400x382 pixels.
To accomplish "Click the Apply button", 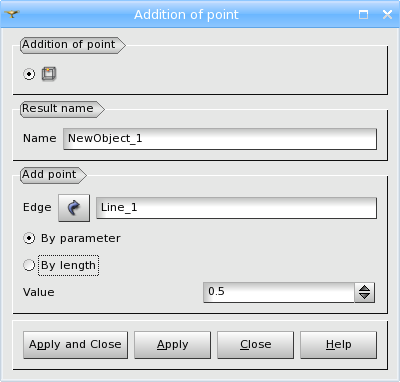I will (172, 345).
